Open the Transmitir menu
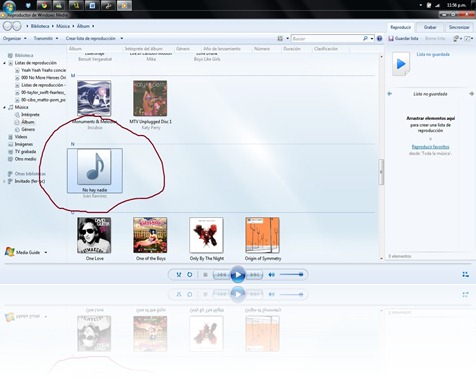Image resolution: width=476 pixels, height=378 pixels. (x=46, y=38)
